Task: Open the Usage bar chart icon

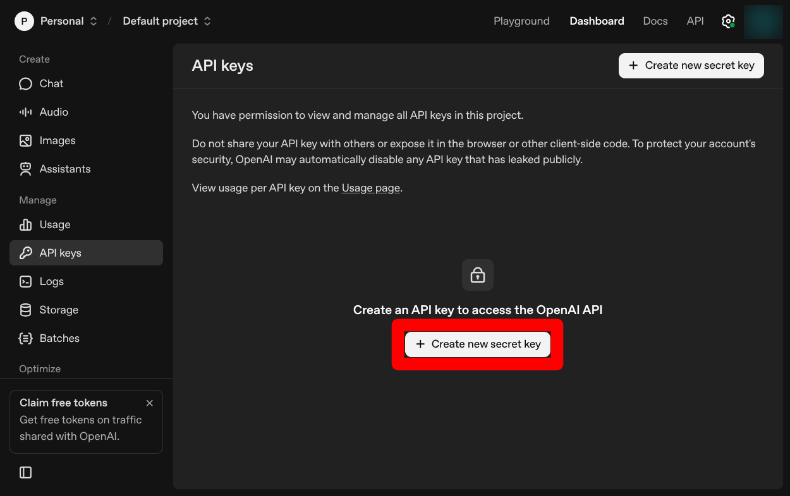Action: pyautogui.click(x=25, y=225)
